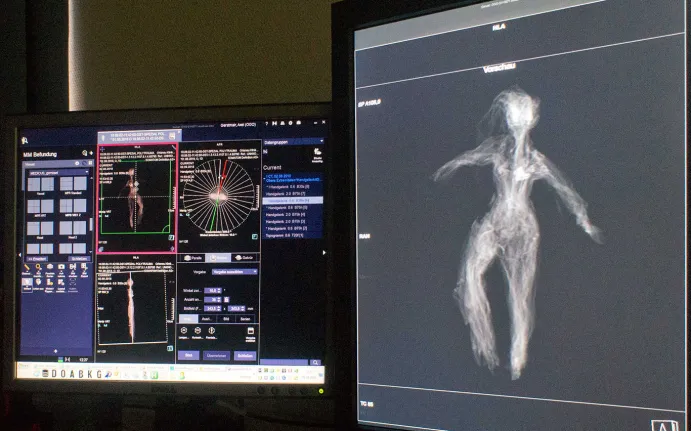Viewport: 691px width, 431px height.
Task: Select the MPR Standard layout thumbnail
Action: (73, 184)
